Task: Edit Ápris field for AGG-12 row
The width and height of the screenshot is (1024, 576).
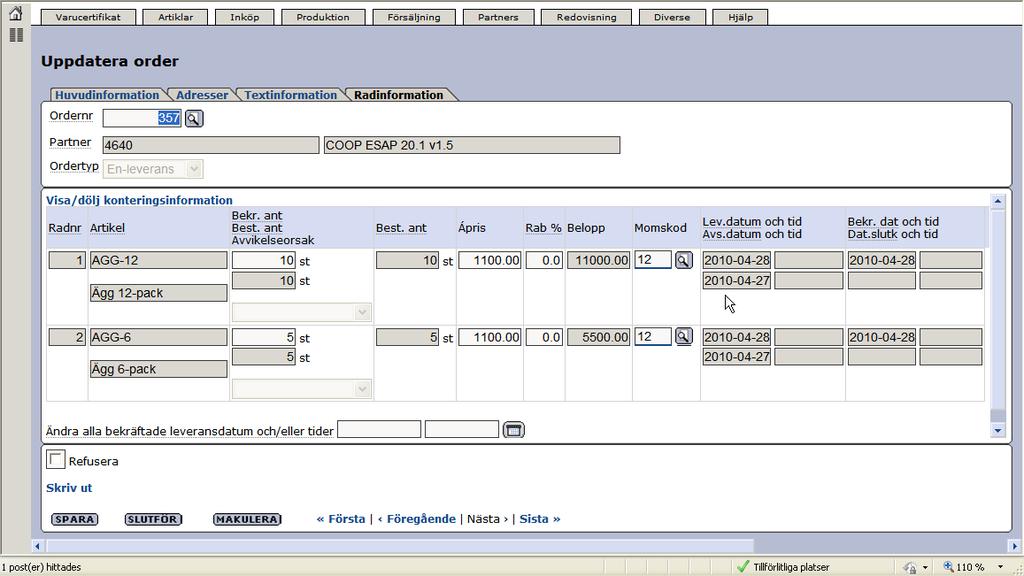Action: [490, 260]
